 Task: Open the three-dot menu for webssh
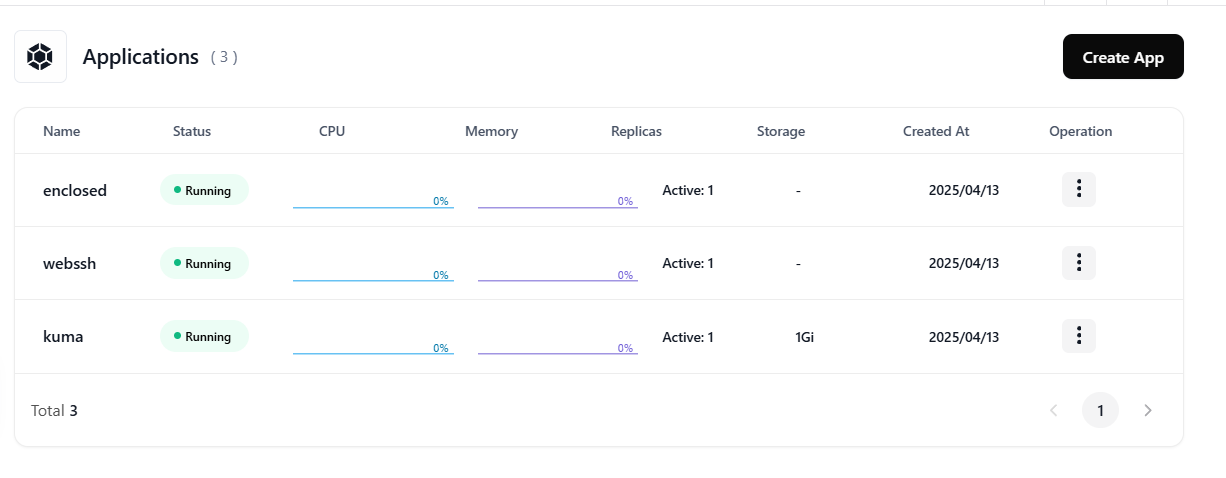click(1079, 263)
